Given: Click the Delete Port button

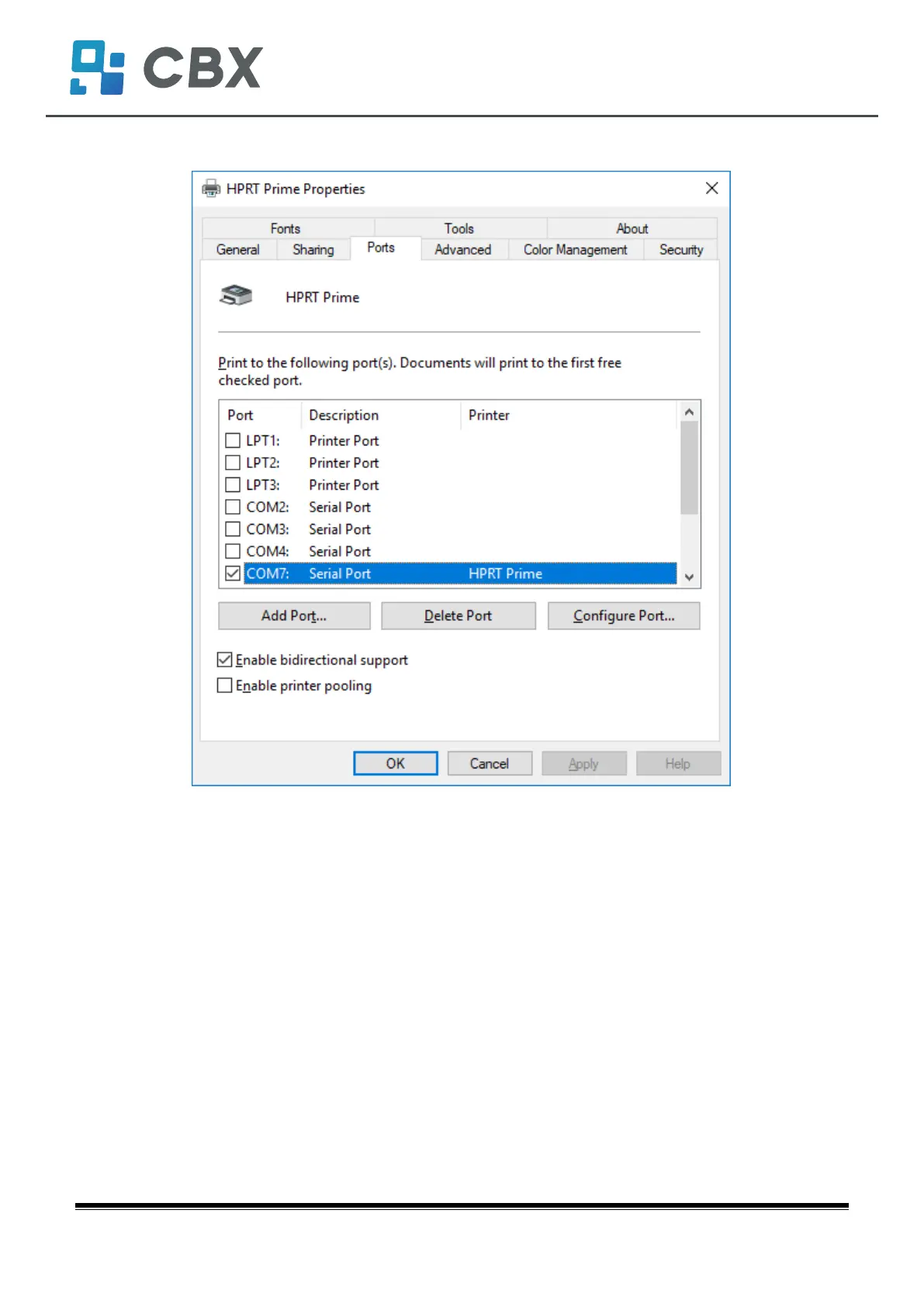Looking at the screenshot, I should (x=459, y=615).
